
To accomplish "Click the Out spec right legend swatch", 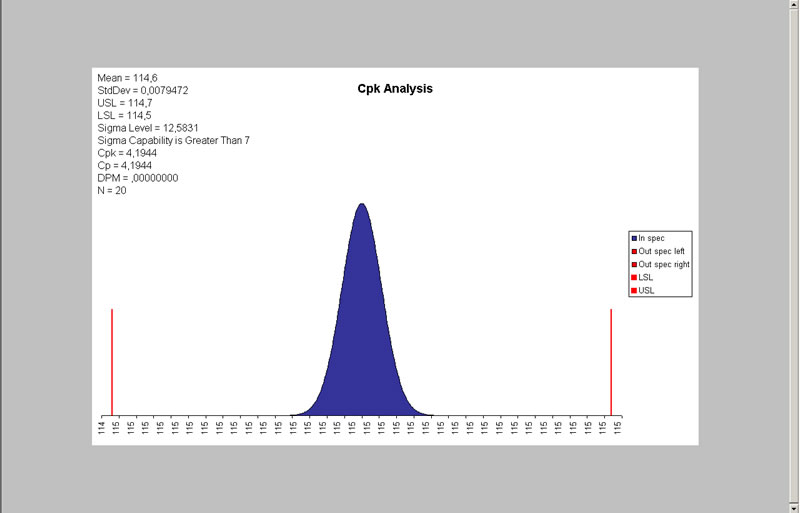I will click(634, 264).
